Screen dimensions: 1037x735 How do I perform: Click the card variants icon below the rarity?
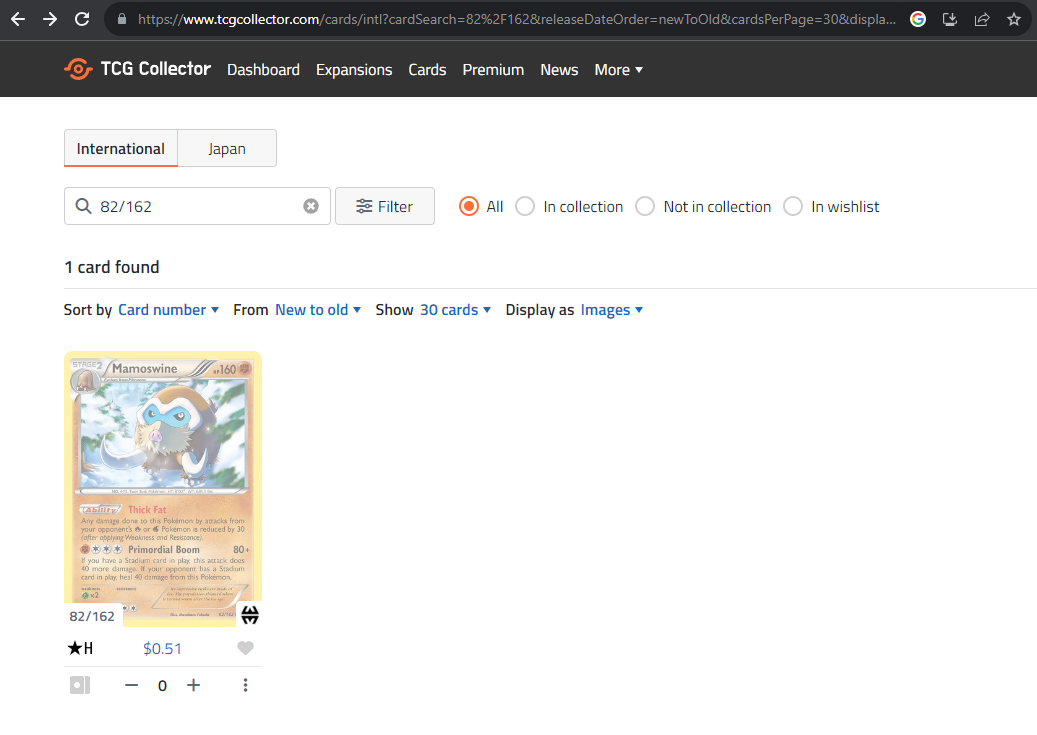(x=80, y=685)
